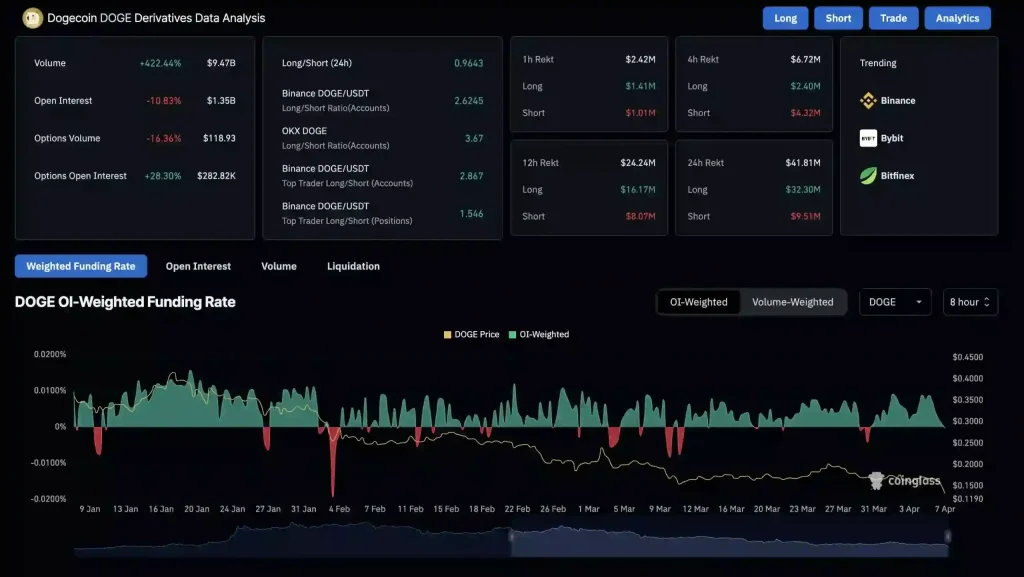Open the DOGE coin dropdown
This screenshot has width=1024, height=577.
[x=895, y=302]
